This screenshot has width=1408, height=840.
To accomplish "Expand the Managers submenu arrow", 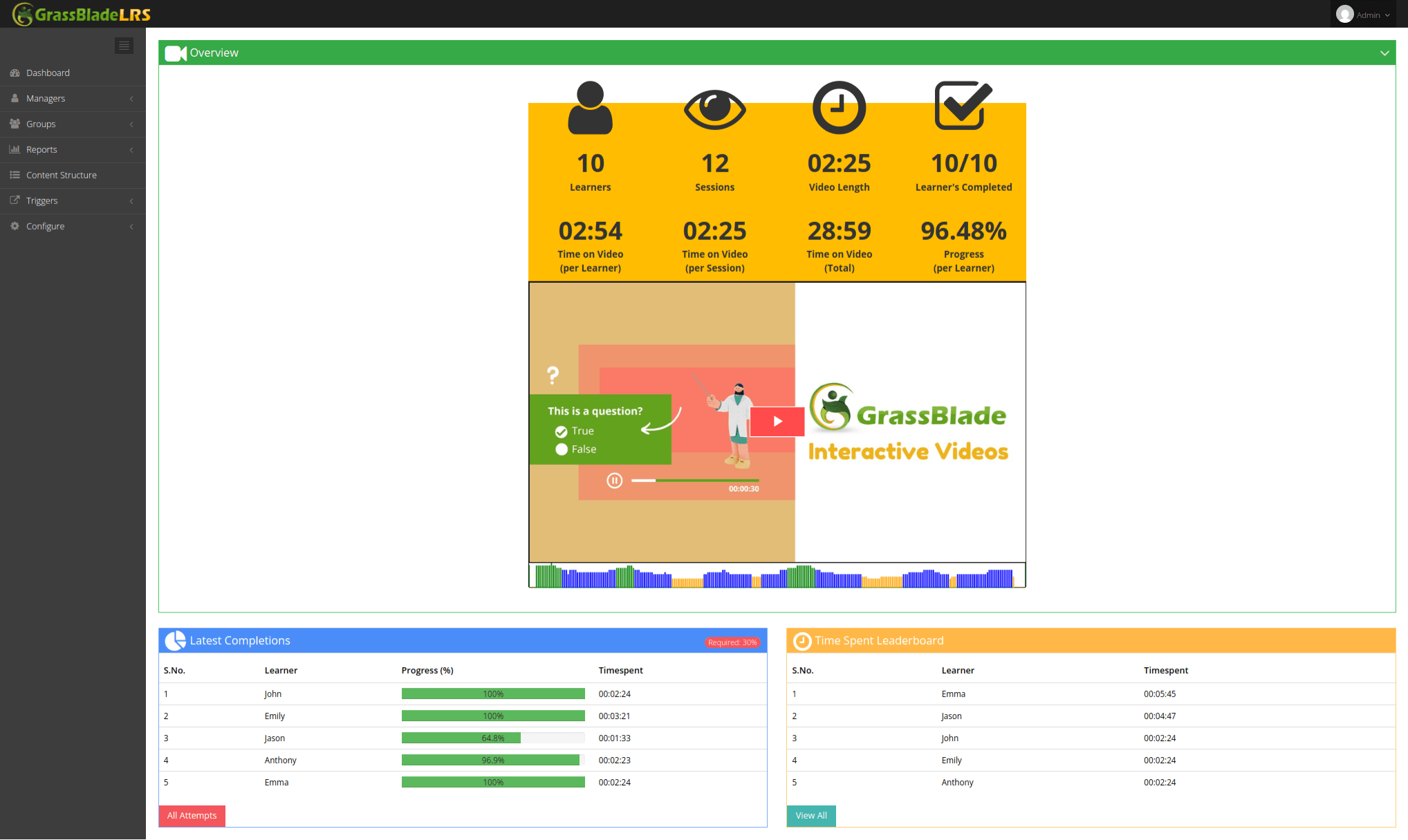I will [x=131, y=99].
